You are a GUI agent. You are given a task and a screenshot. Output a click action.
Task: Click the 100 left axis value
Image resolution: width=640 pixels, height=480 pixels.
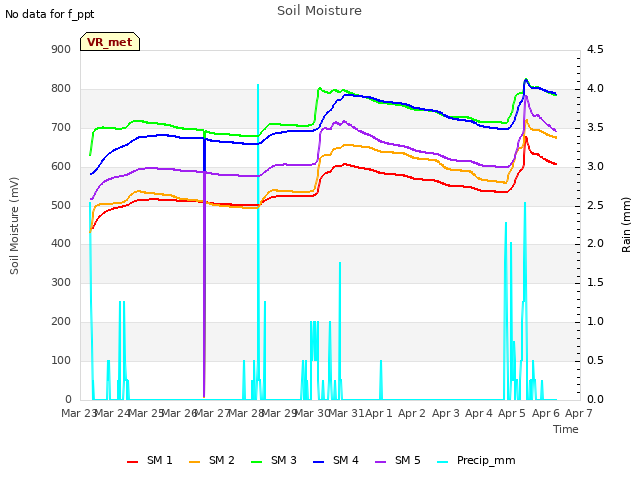tap(61, 361)
